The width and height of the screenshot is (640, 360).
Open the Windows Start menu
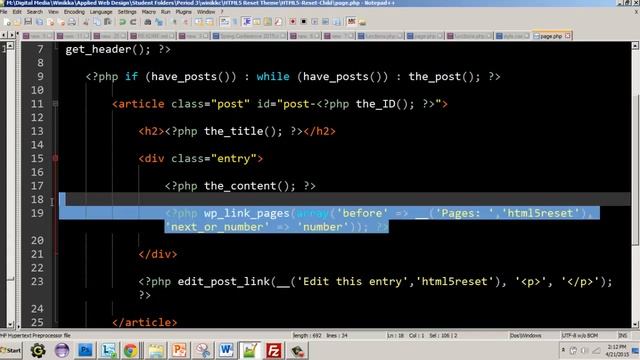[x=11, y=350]
